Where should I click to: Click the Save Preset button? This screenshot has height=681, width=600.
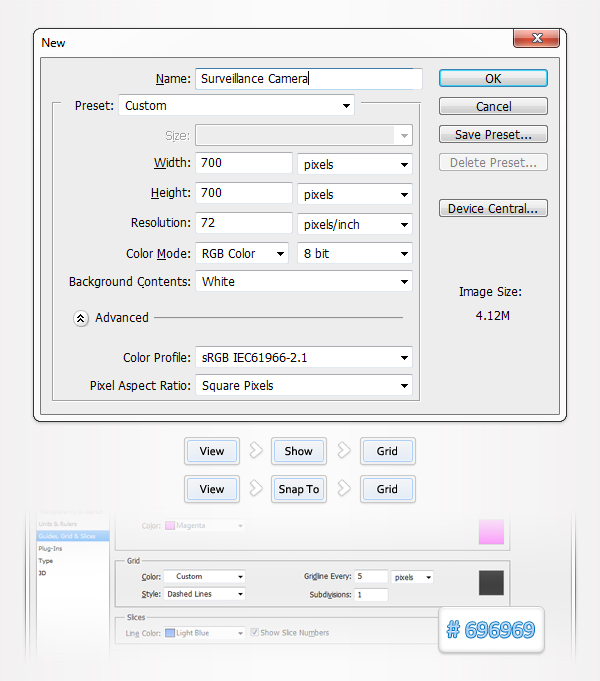pos(492,135)
